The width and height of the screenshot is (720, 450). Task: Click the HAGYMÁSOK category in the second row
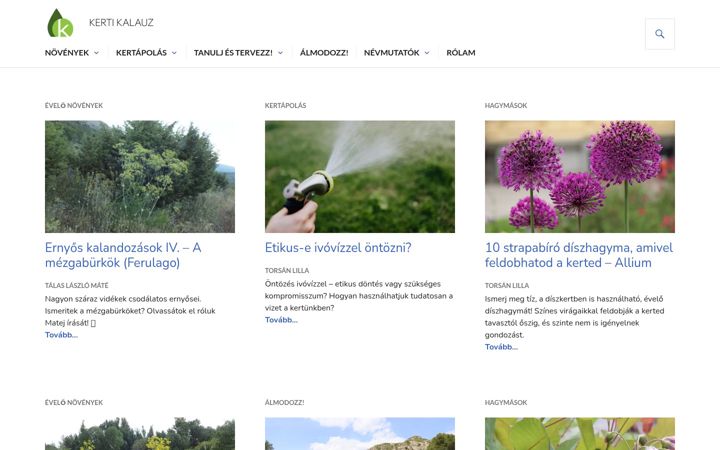(506, 403)
